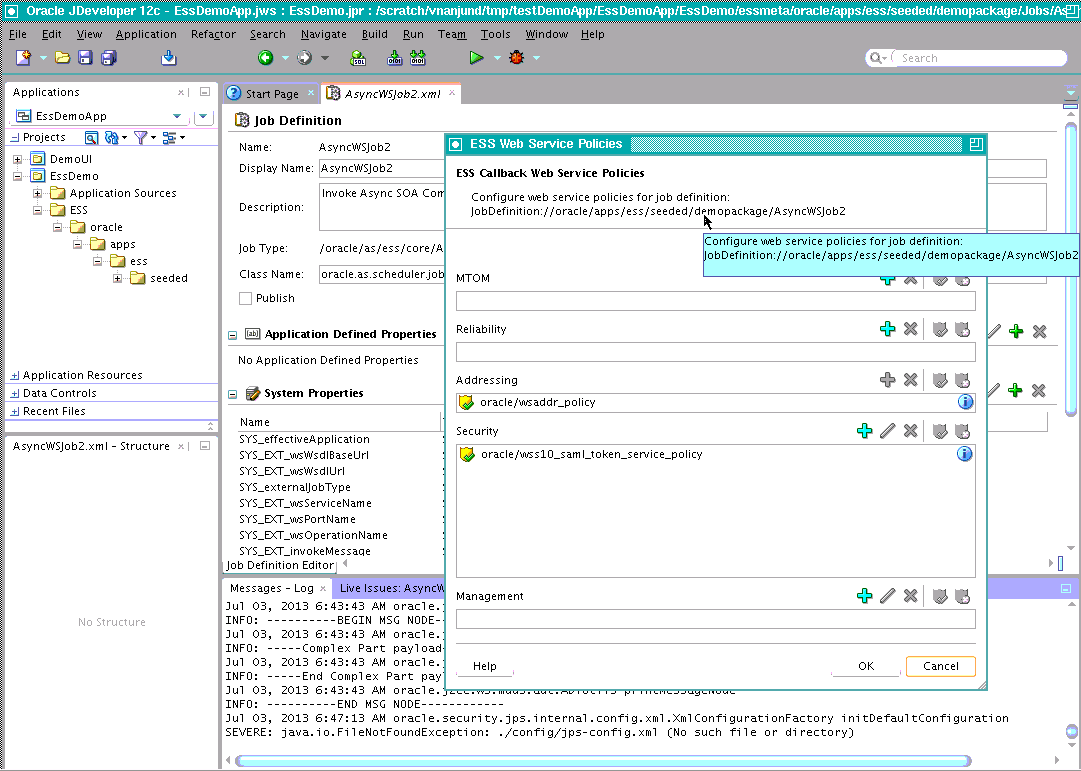
Task: Click info icon for wss10_saml_token_service_policy
Action: point(964,454)
